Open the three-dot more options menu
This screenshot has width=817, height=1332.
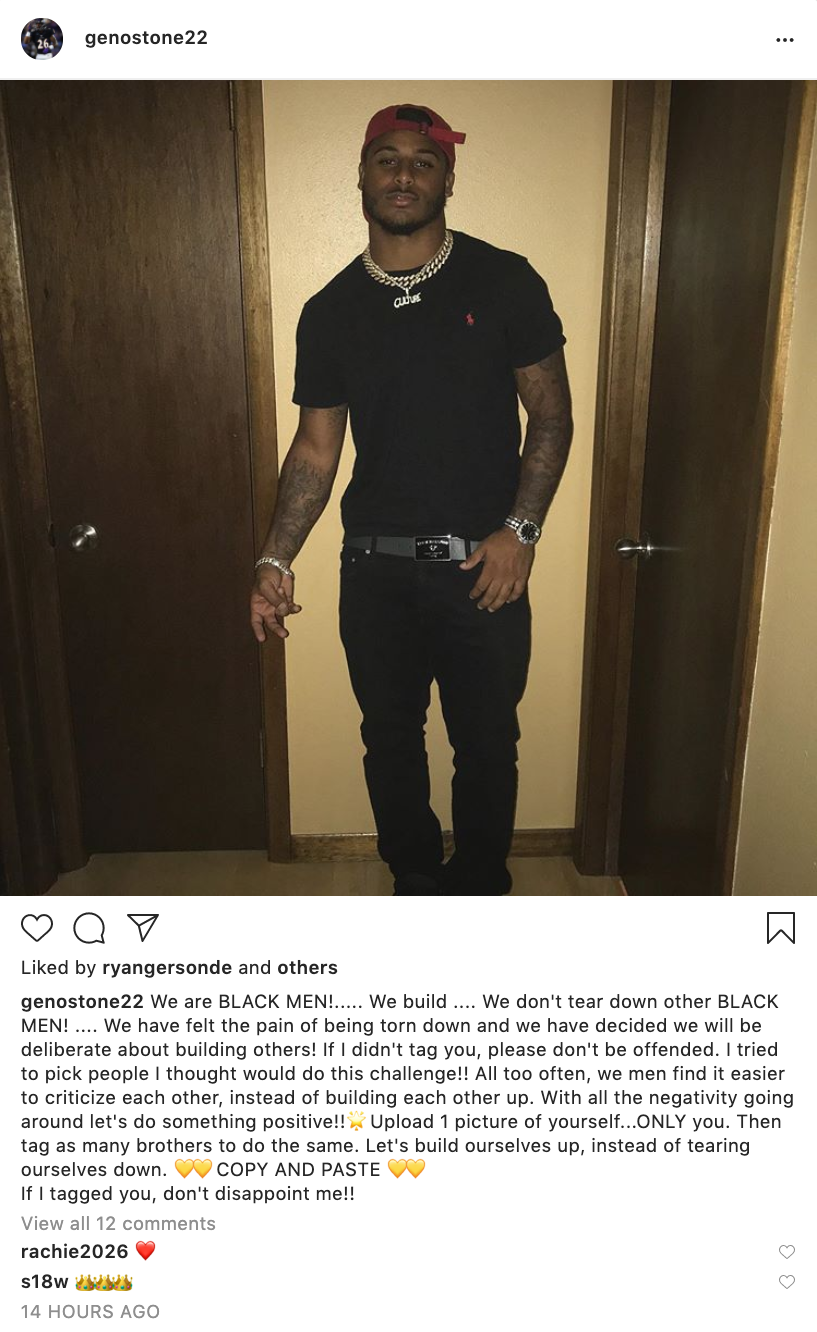coord(785,40)
